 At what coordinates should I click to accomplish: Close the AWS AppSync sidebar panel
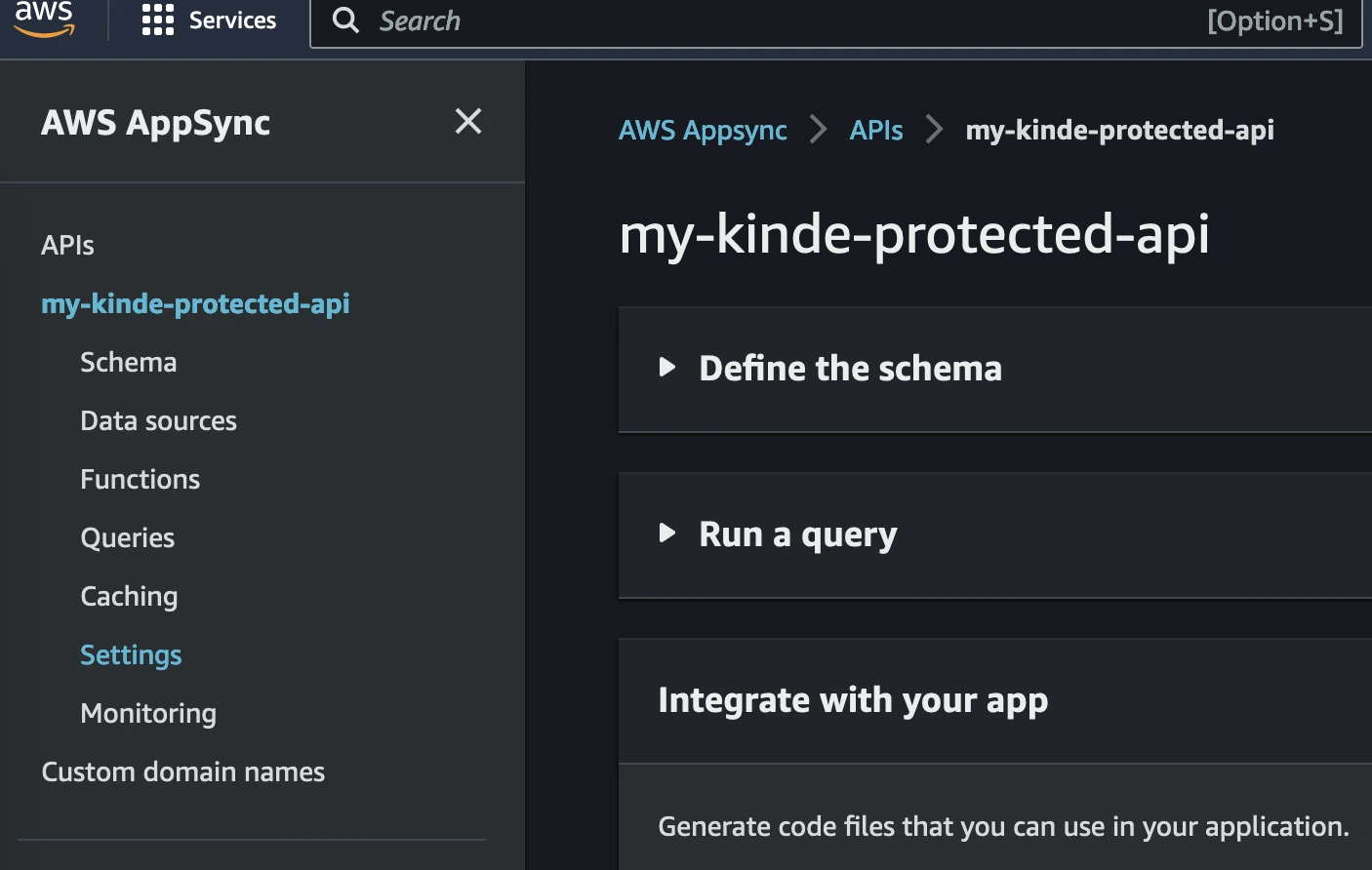click(x=468, y=122)
